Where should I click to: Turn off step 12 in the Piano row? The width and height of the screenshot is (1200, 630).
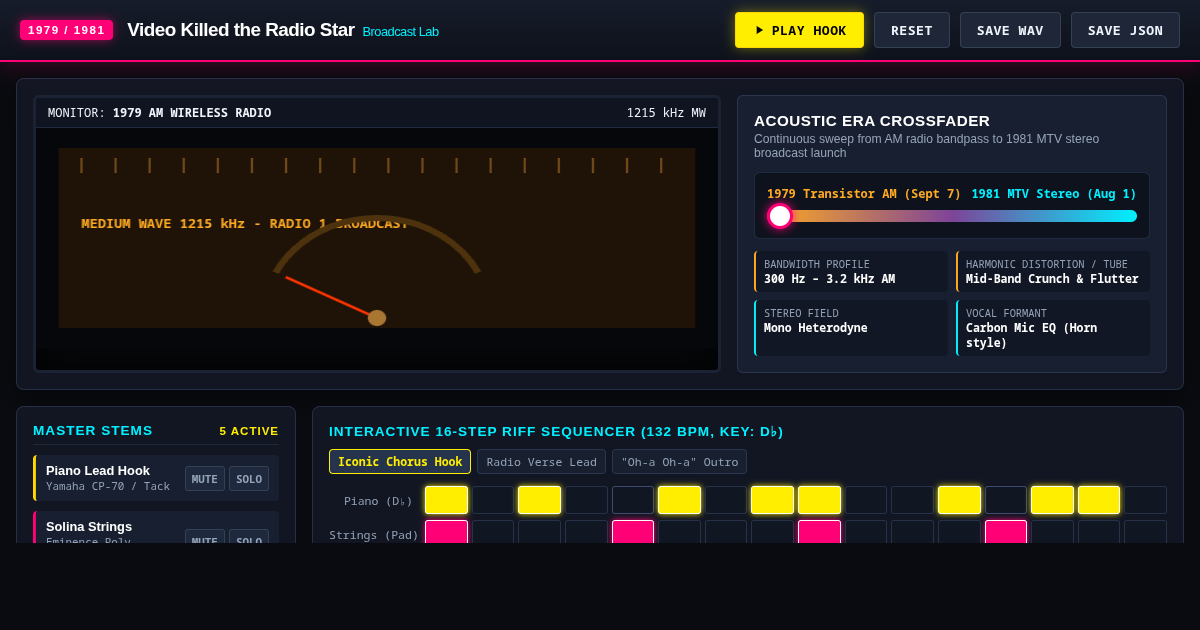(959, 500)
